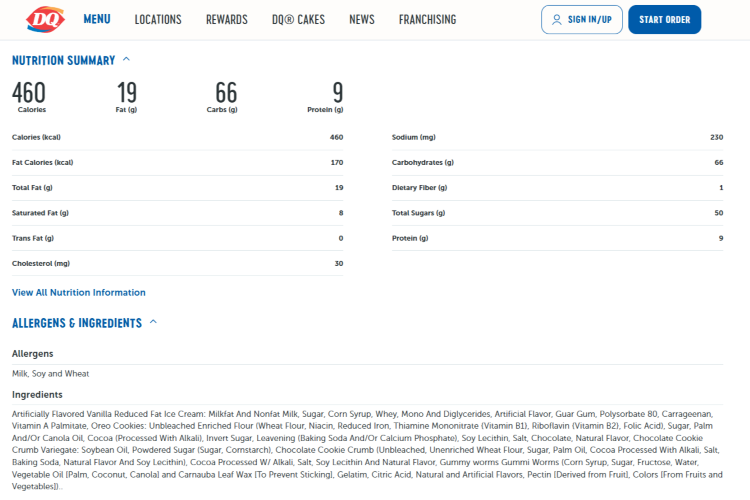Select the large 66 Carbs (g) figure
The image size is (750, 500).
(x=226, y=92)
